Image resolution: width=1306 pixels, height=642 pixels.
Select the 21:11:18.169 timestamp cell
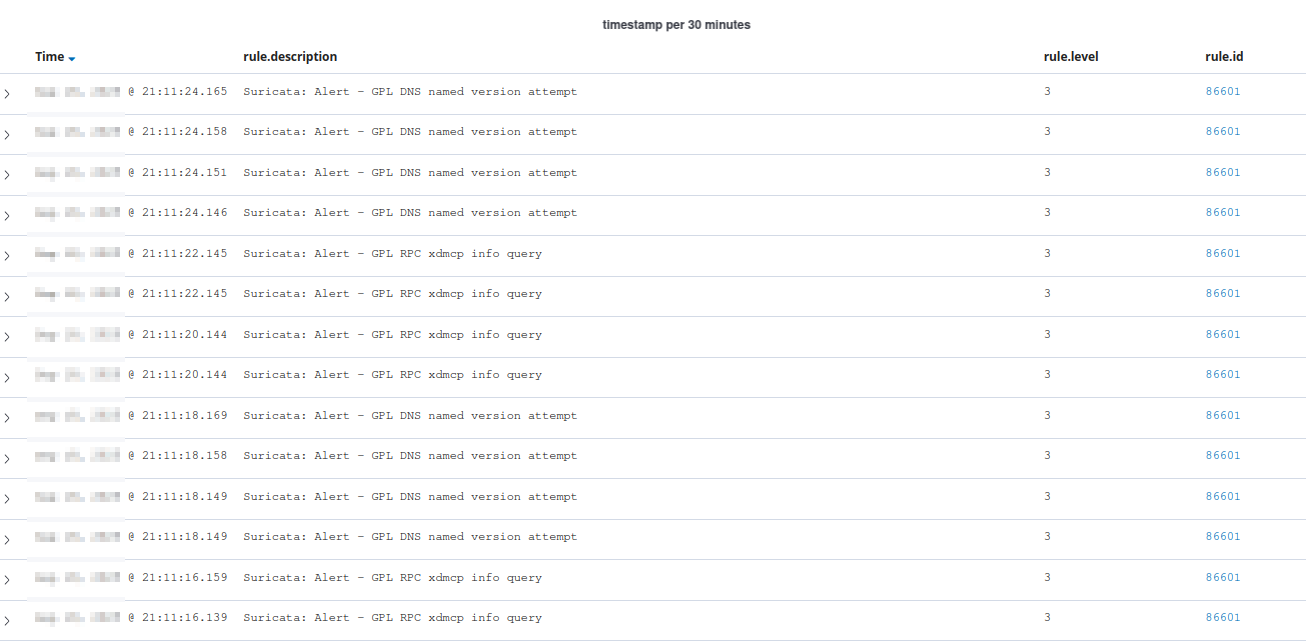tap(130, 416)
